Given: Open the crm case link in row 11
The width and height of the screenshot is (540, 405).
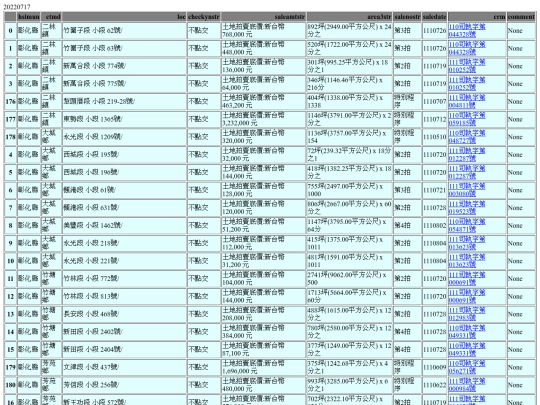Looking at the screenshot, I should tap(467, 279).
